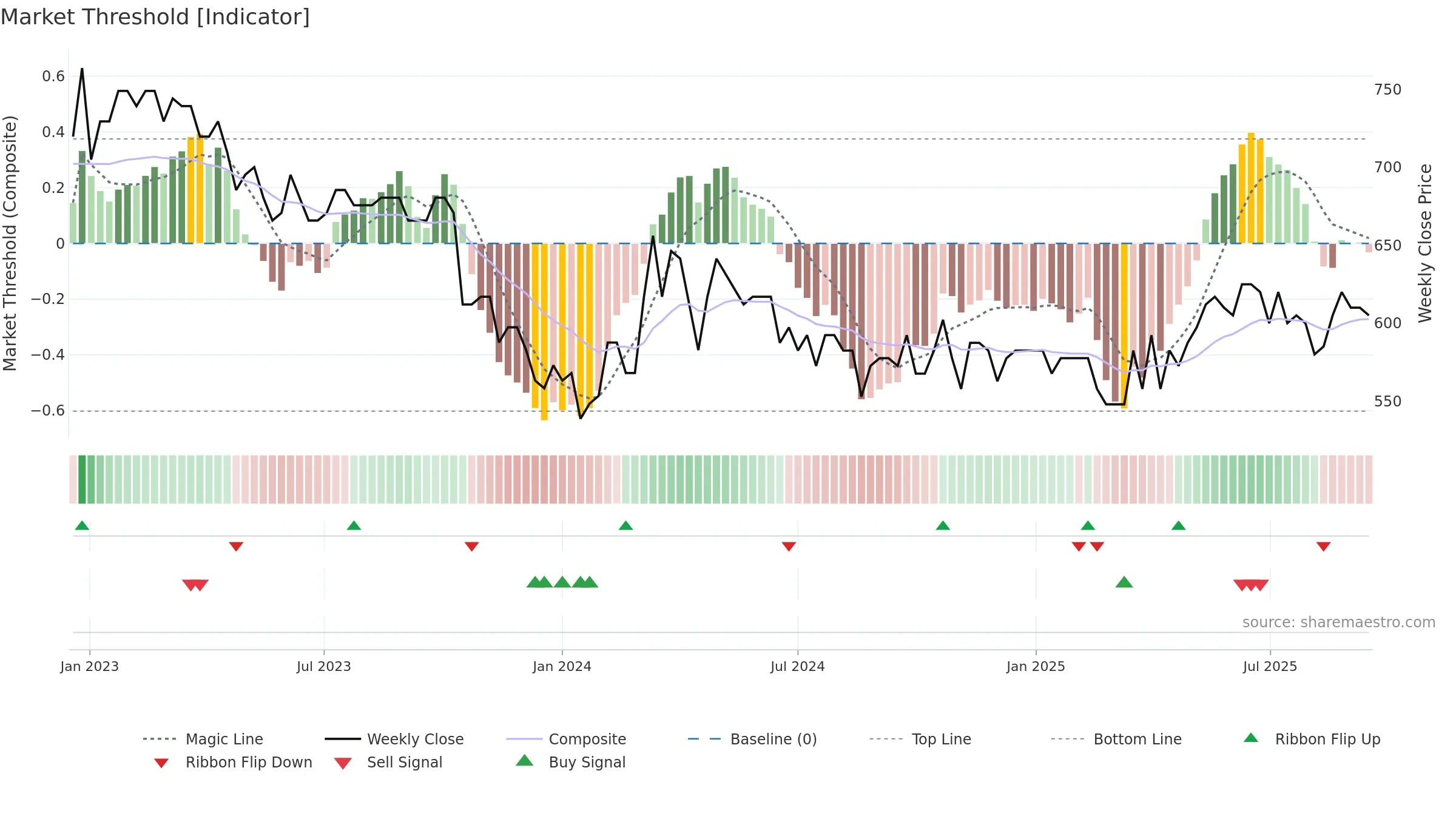Click the first Ribbon Flip Up marker in January 2023

tap(82, 525)
